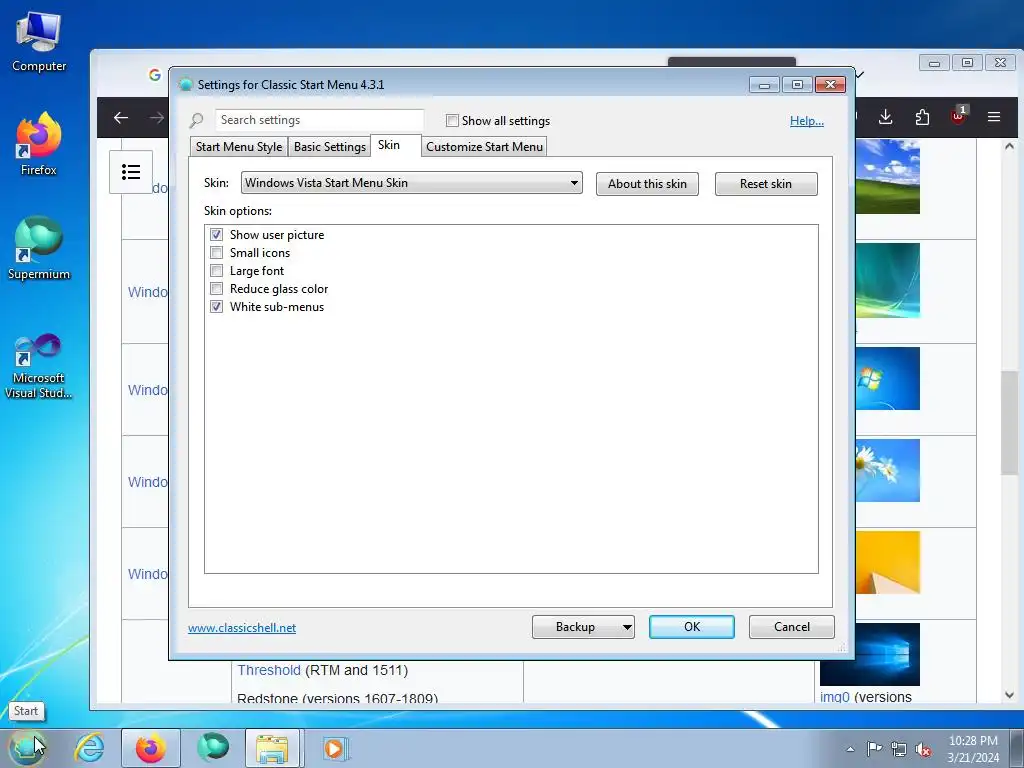This screenshot has height=768, width=1024.
Task: Toggle Reduce glass color option
Action: point(216,289)
